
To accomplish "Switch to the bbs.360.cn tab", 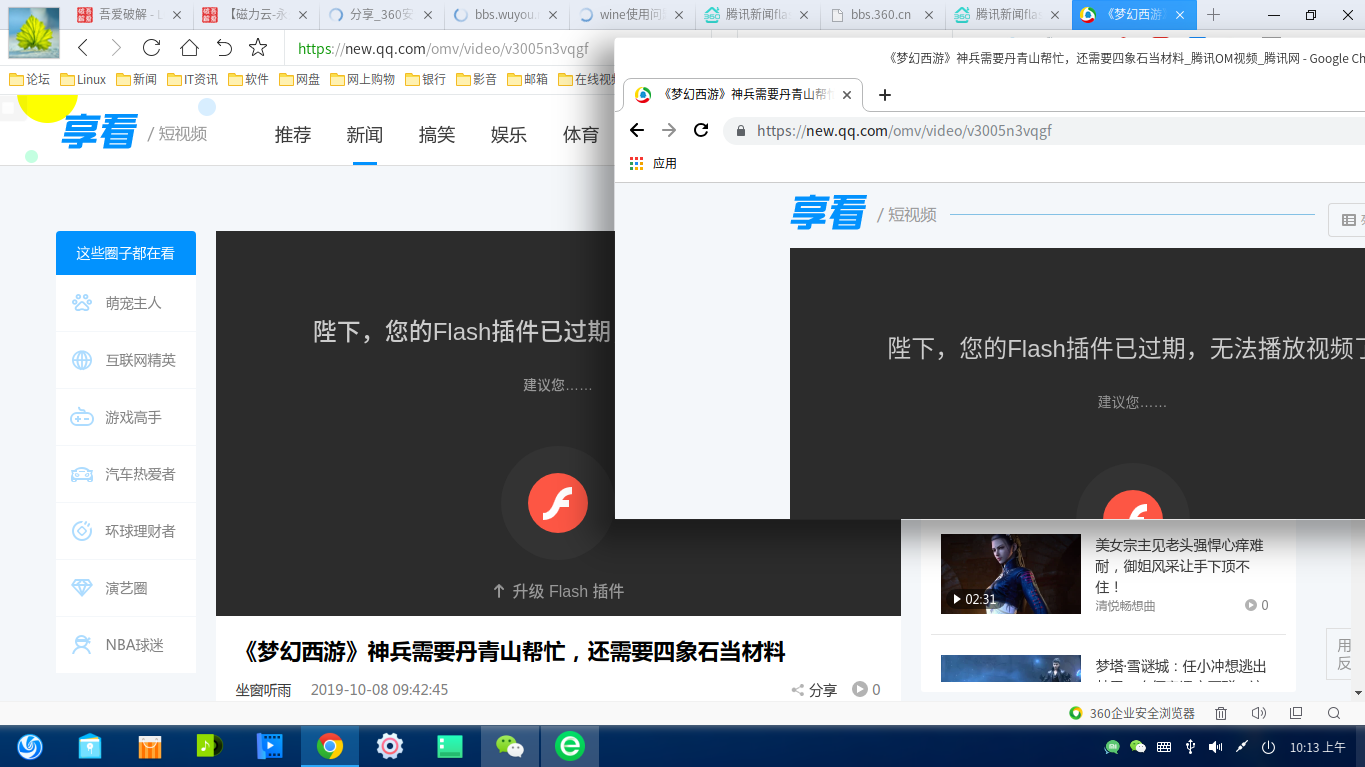I will 882,15.
